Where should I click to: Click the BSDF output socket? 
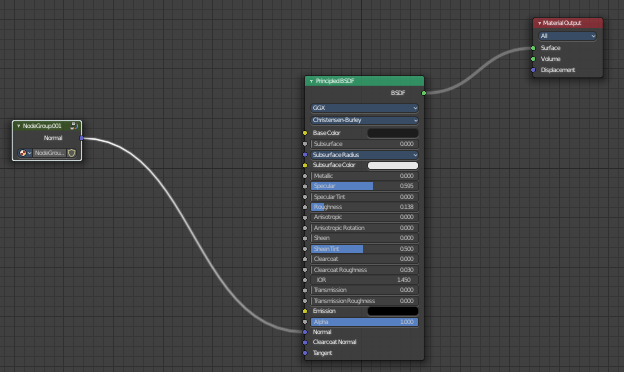pos(424,93)
